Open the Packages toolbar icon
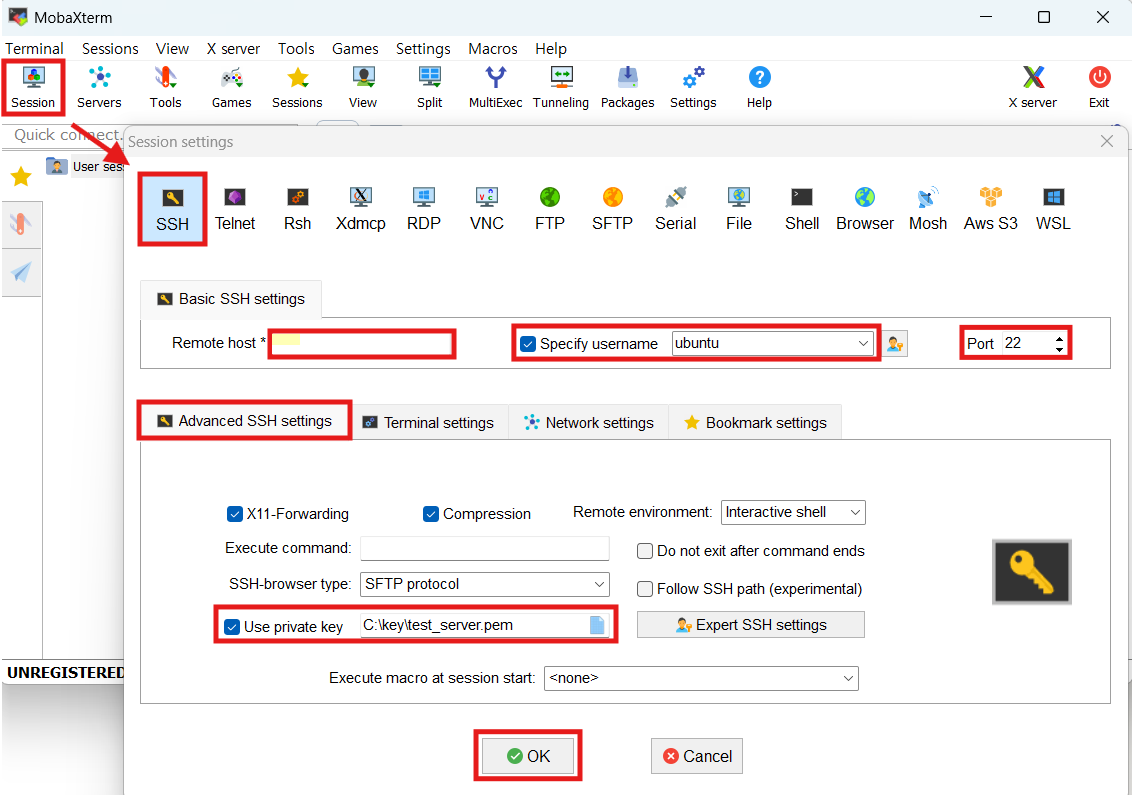The height and width of the screenshot is (795, 1132). [x=627, y=87]
